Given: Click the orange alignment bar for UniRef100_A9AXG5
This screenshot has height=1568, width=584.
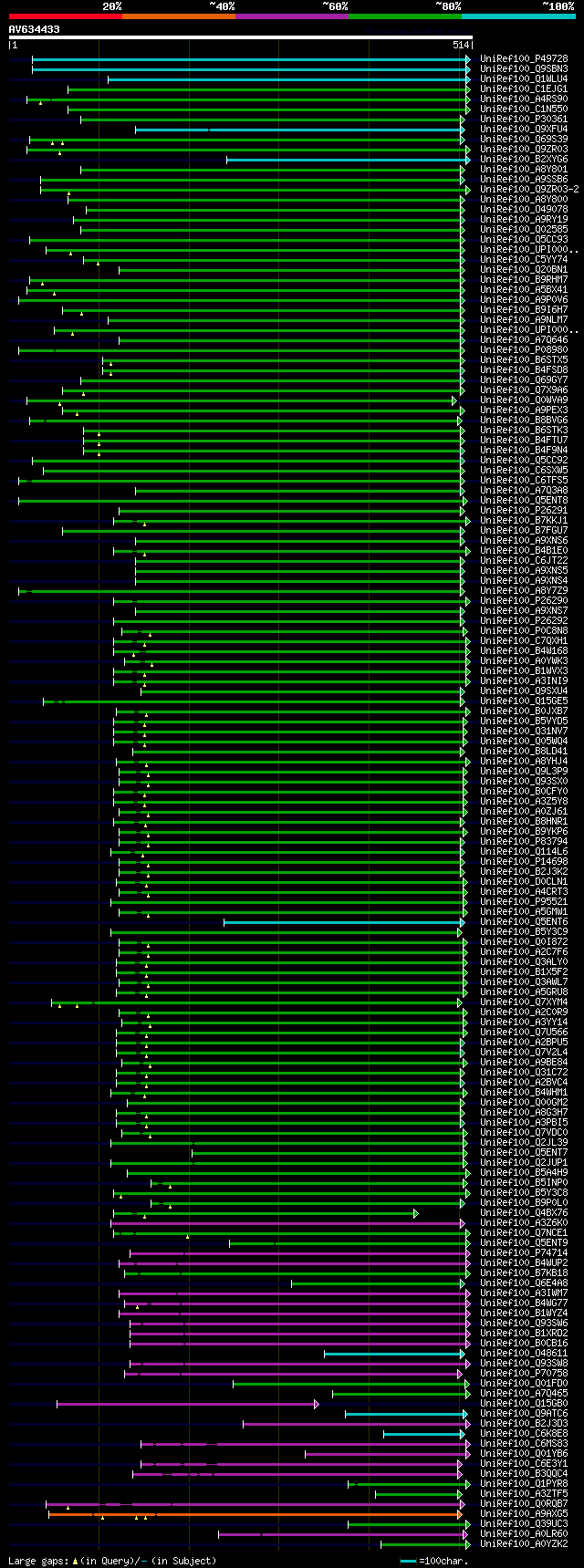Looking at the screenshot, I should [255, 1514].
